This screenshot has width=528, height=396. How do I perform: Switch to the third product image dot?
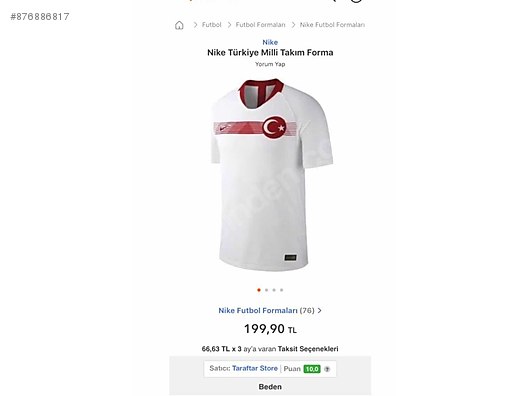pyautogui.click(x=274, y=290)
